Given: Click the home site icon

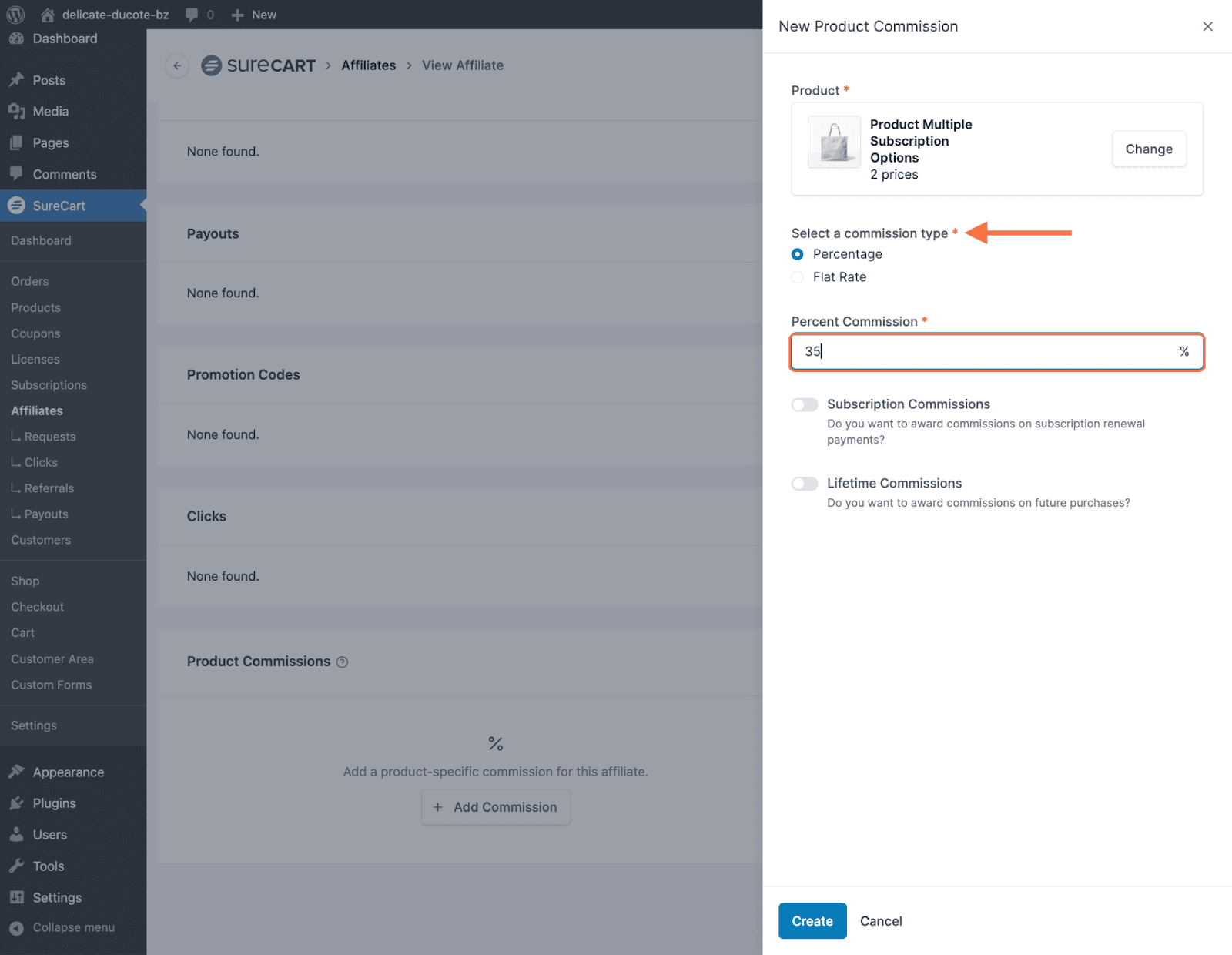Looking at the screenshot, I should 48,15.
